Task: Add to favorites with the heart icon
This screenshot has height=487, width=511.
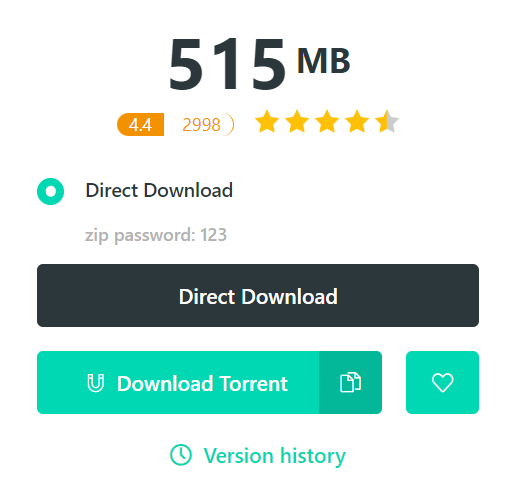Action: tap(442, 382)
